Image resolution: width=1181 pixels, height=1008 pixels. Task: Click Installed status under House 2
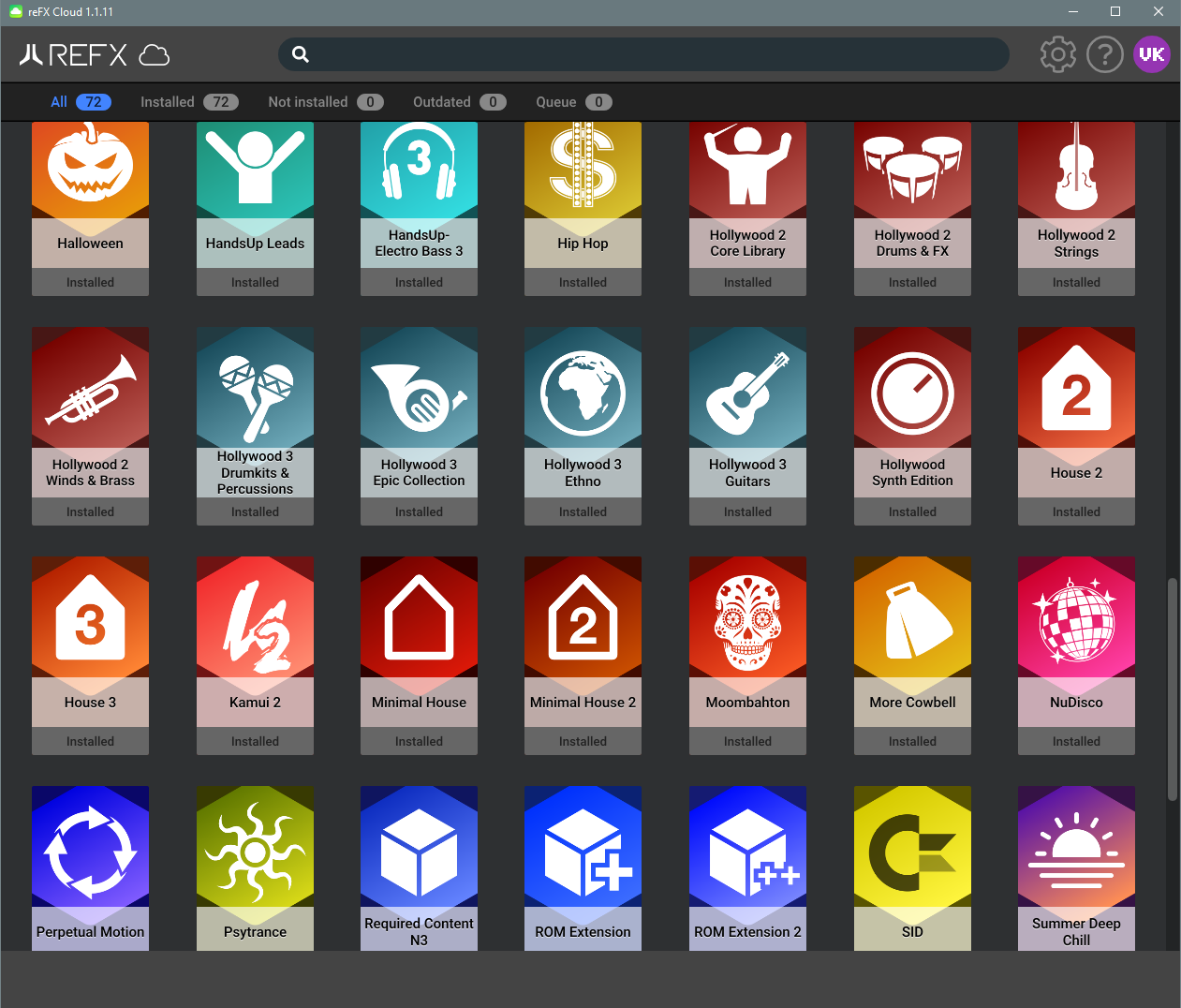pos(1076,511)
